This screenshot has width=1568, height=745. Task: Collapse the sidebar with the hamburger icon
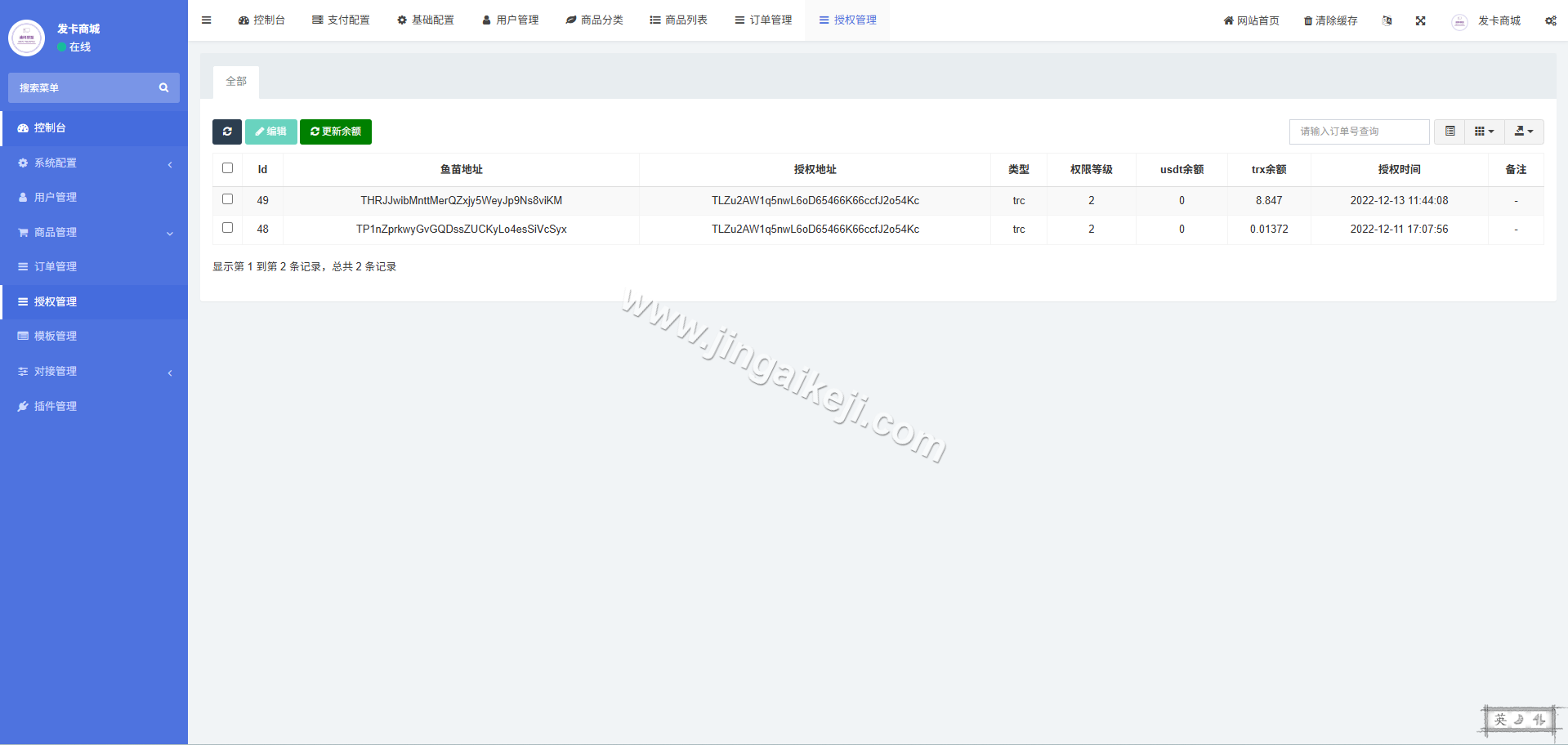206,20
